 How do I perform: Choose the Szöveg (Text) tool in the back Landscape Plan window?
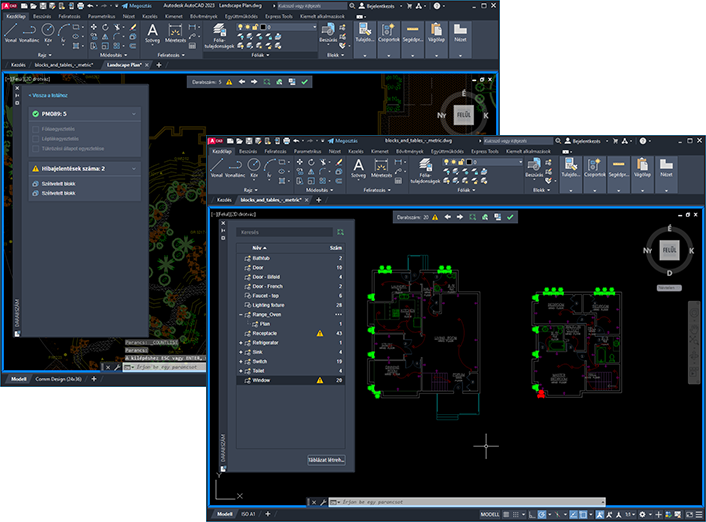tap(153, 33)
